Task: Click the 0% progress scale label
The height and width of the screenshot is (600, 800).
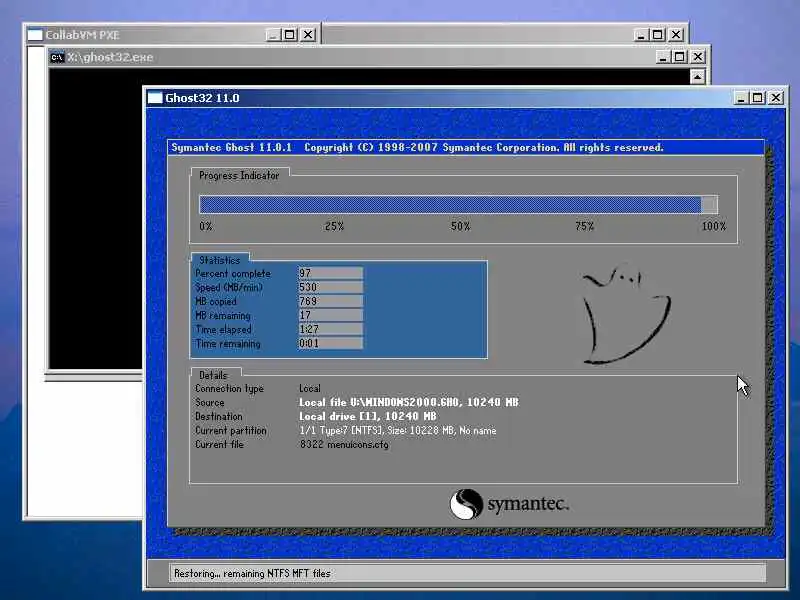Action: pos(206,226)
